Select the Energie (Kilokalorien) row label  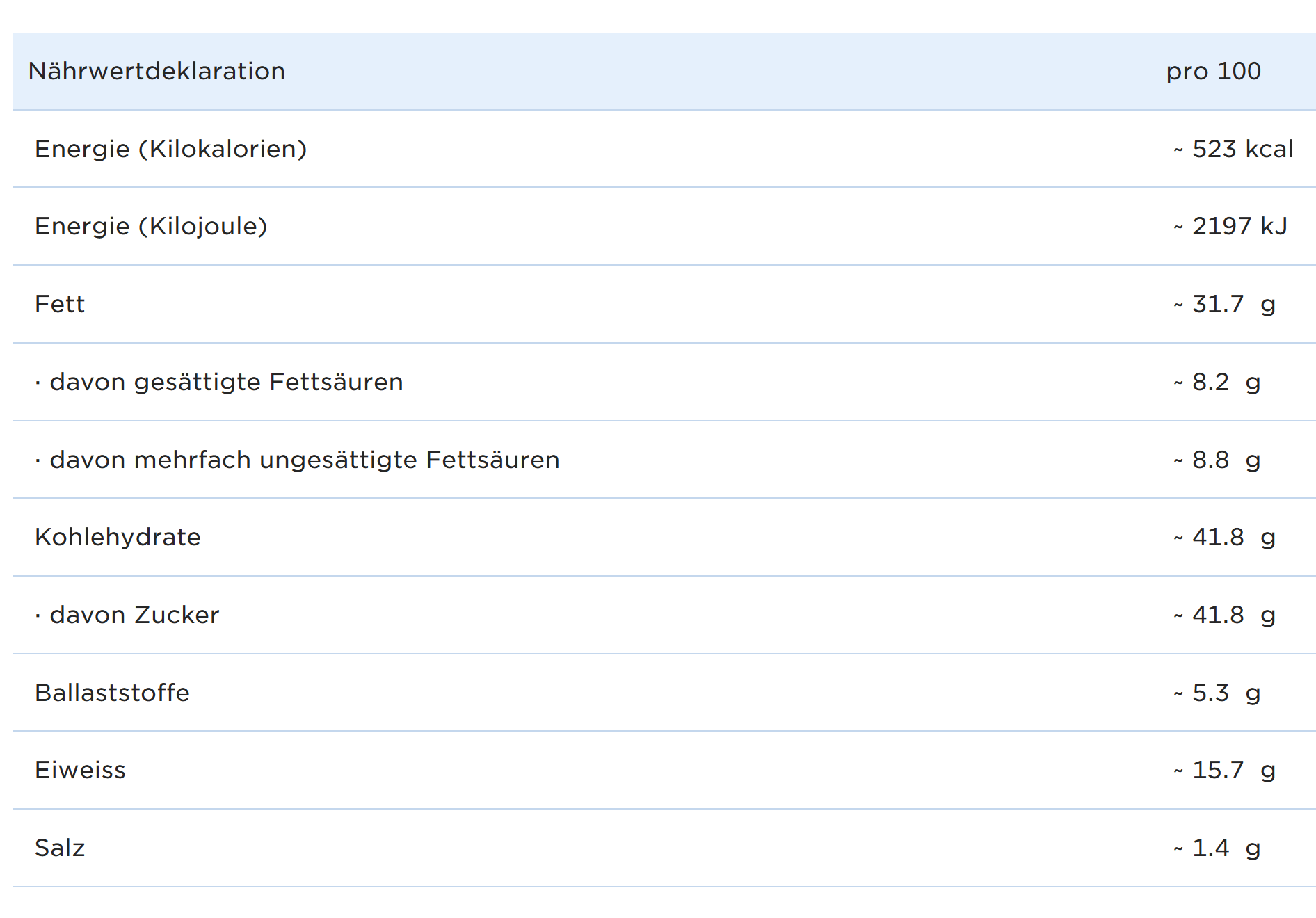[x=170, y=149]
